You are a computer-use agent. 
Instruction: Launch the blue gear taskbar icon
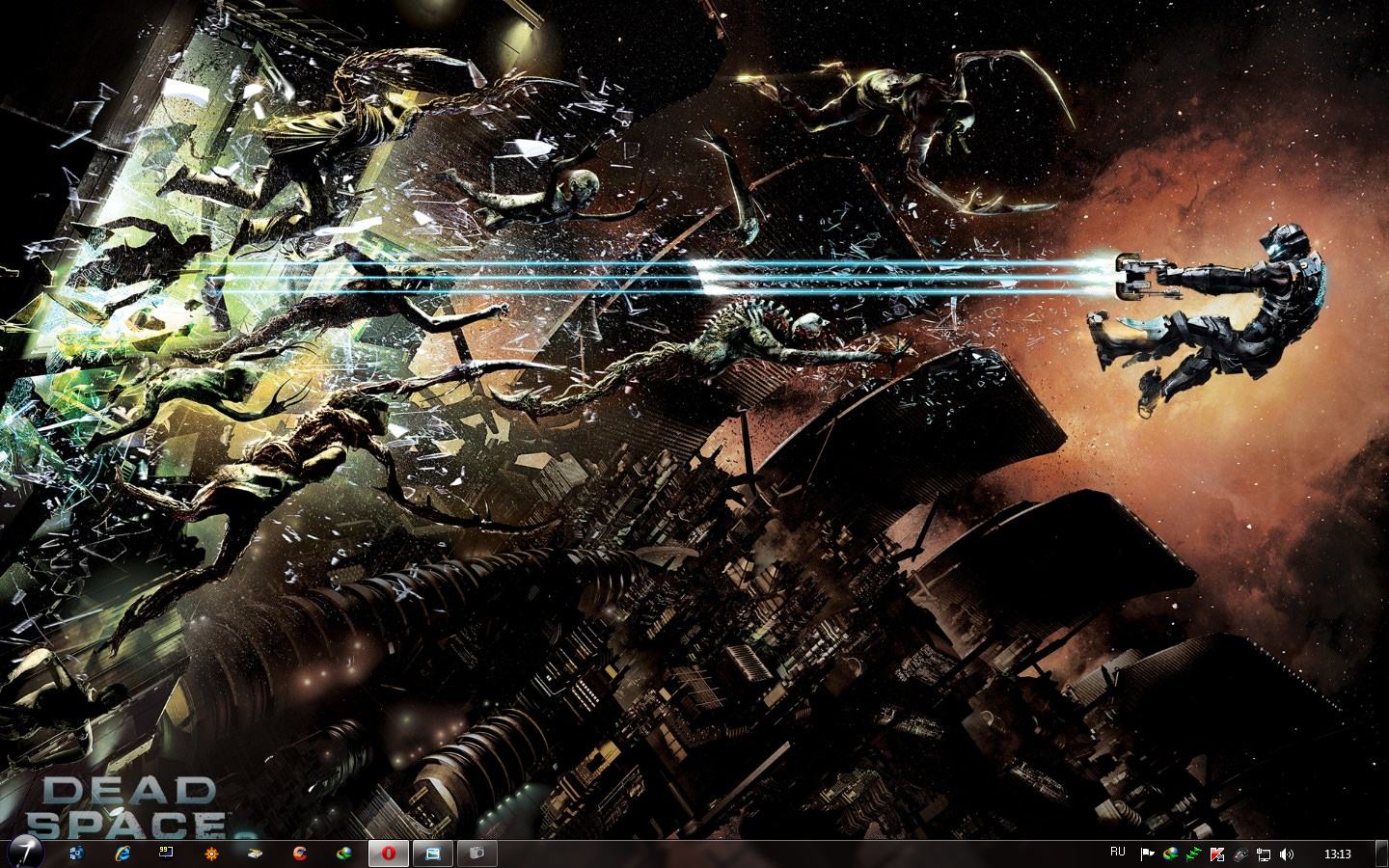point(76,854)
